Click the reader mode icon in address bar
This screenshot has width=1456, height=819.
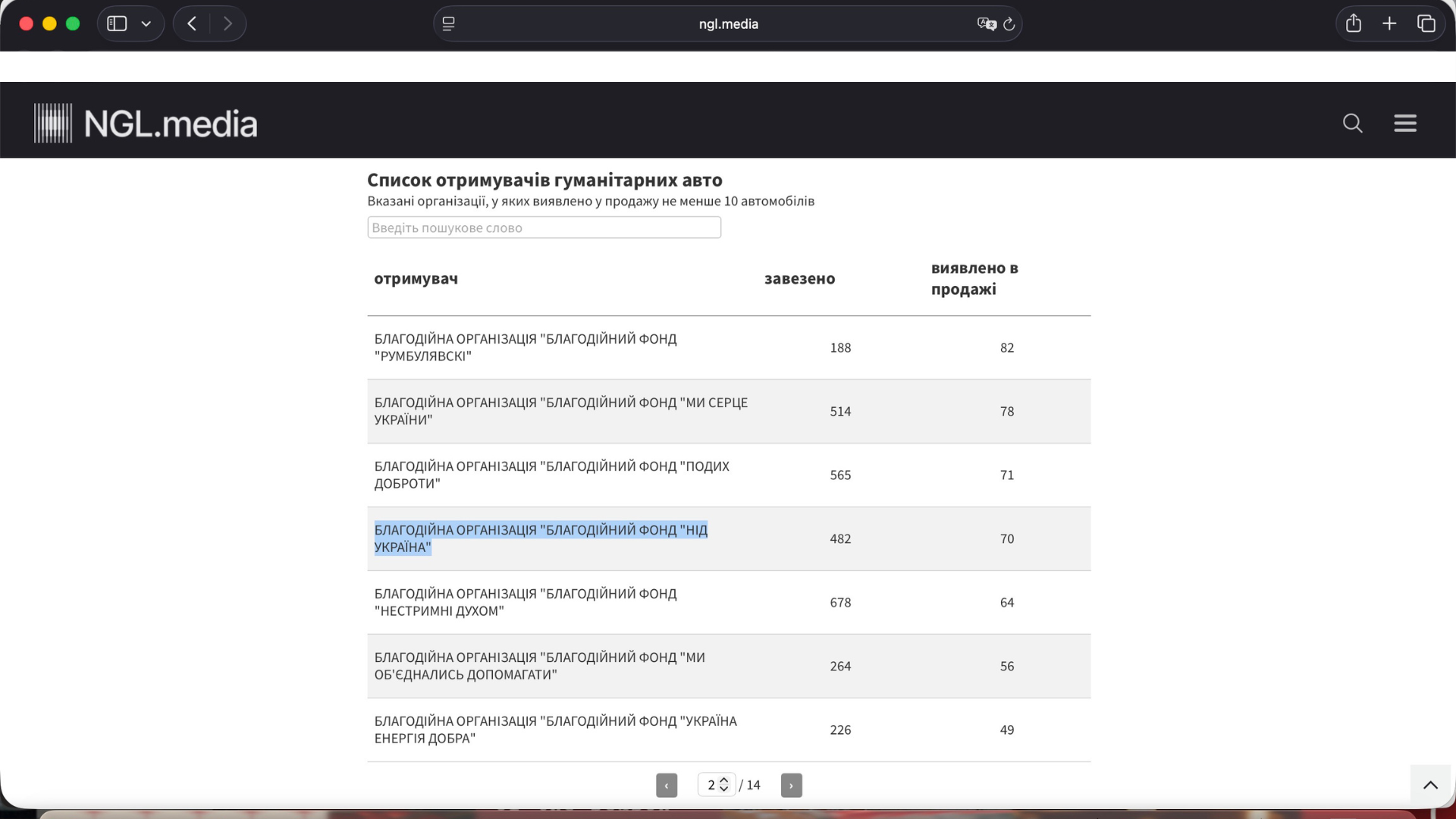(448, 24)
